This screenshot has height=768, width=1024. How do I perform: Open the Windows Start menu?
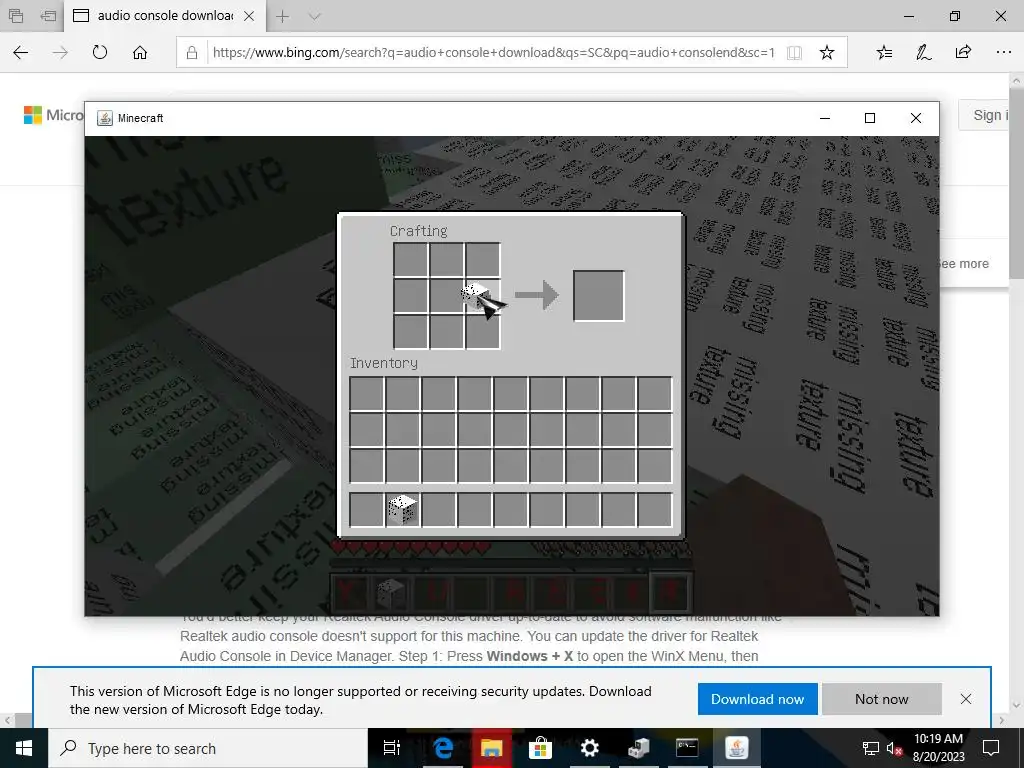pos(24,748)
